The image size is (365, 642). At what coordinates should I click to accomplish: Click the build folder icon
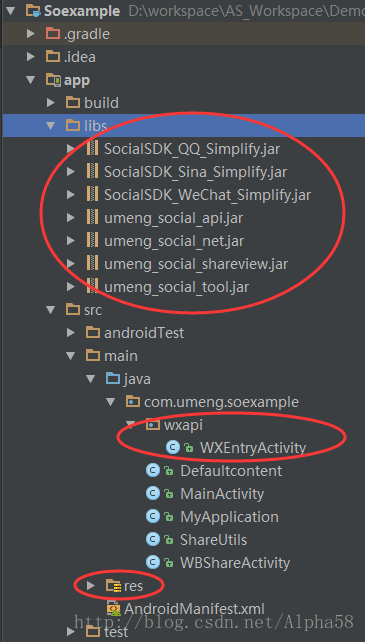73,102
